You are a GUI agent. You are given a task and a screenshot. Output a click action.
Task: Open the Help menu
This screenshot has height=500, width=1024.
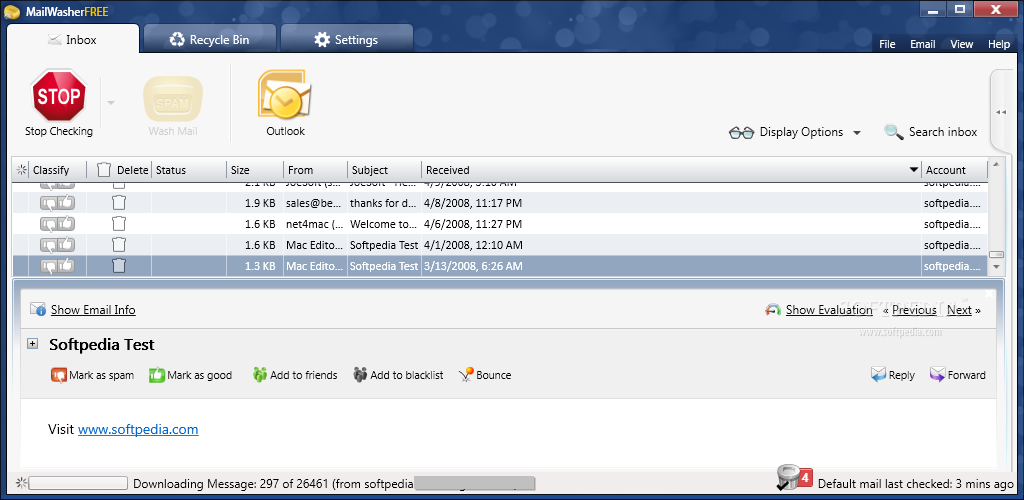[x=999, y=44]
